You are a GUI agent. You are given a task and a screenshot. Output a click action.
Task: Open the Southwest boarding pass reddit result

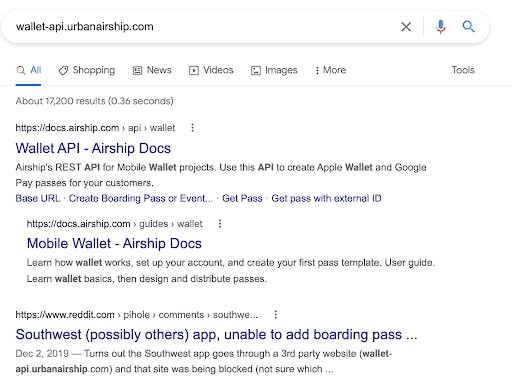(216, 334)
